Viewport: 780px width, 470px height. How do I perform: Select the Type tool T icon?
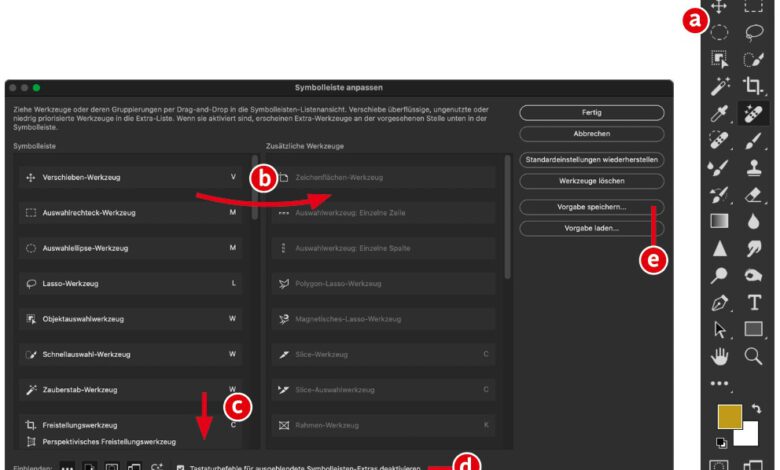click(755, 302)
